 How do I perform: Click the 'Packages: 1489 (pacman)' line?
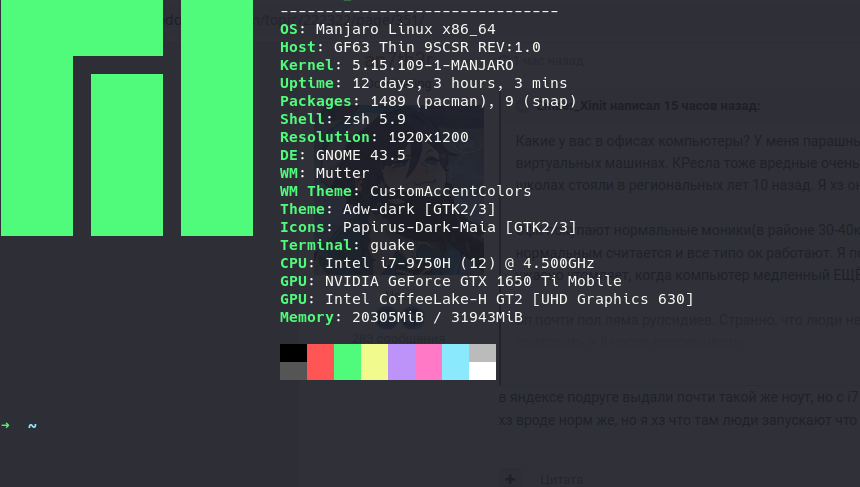click(428, 101)
